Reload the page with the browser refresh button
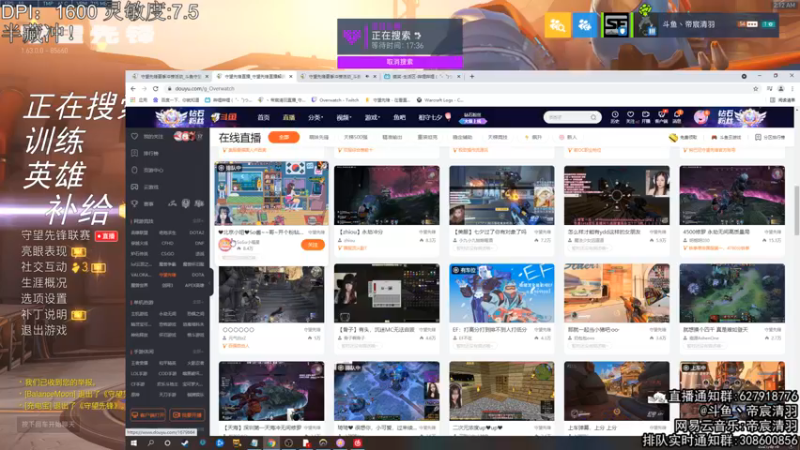The image size is (800, 450). [156, 88]
